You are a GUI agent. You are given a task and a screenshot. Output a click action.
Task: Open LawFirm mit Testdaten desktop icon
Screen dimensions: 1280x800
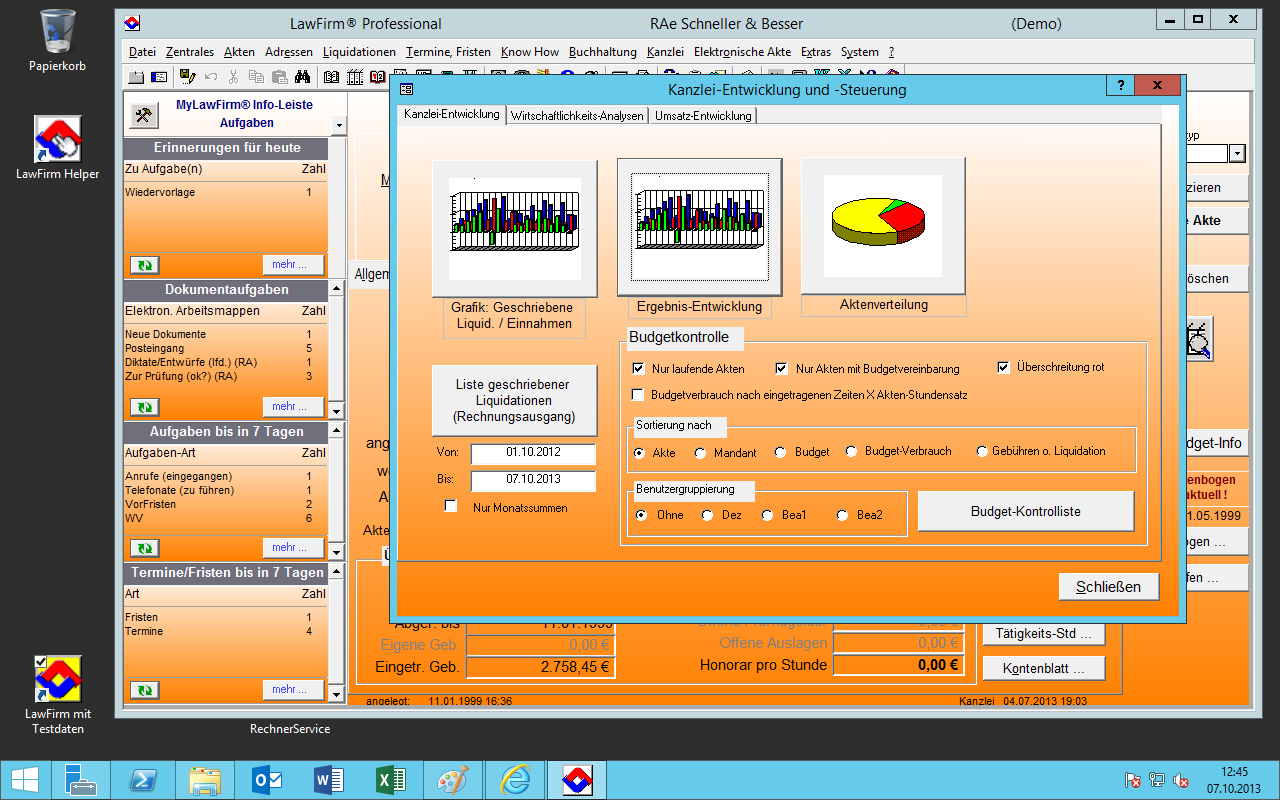pyautogui.click(x=57, y=695)
